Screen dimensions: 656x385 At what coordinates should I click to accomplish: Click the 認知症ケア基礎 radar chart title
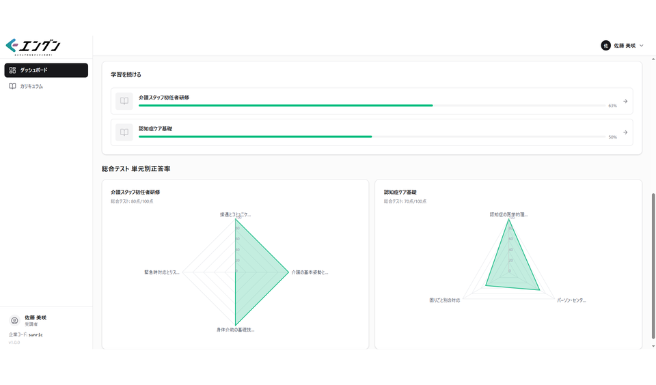[400, 192]
